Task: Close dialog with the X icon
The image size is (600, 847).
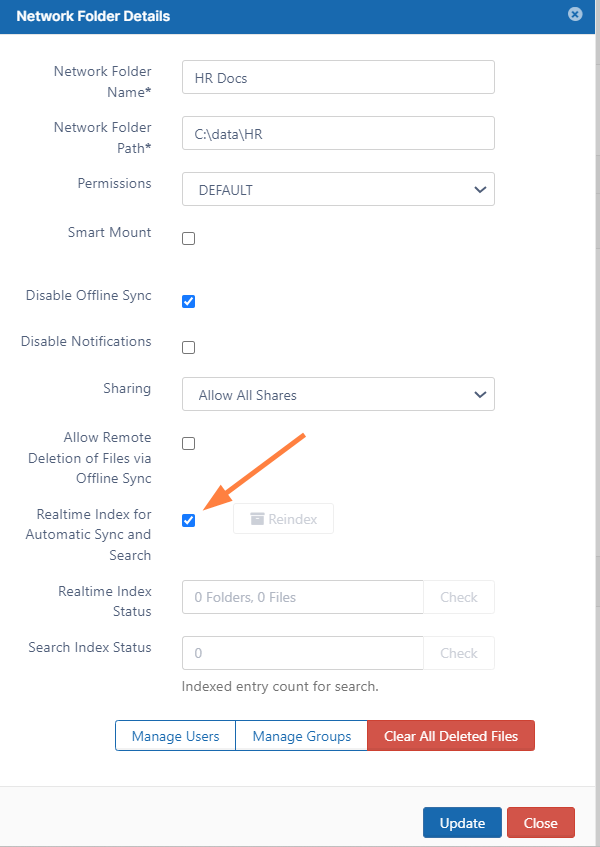Action: (x=575, y=15)
